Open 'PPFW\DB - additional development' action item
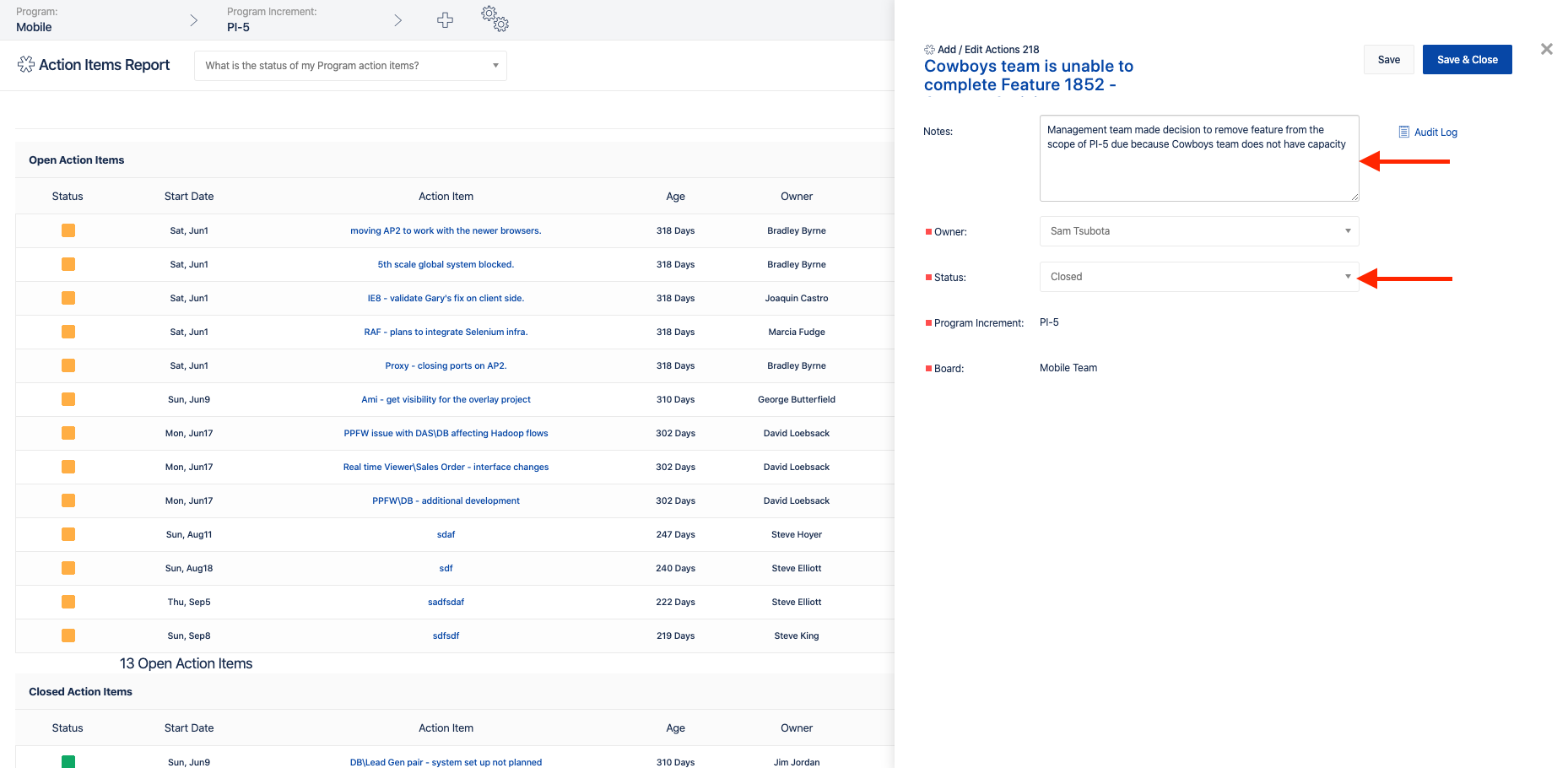The height and width of the screenshot is (768, 1568). (446, 501)
